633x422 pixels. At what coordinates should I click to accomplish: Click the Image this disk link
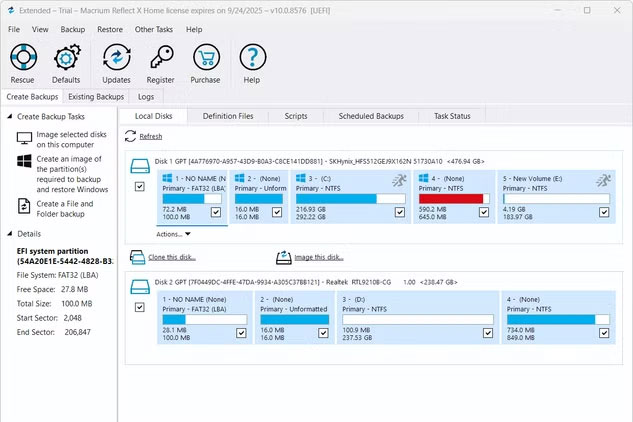[317, 257]
